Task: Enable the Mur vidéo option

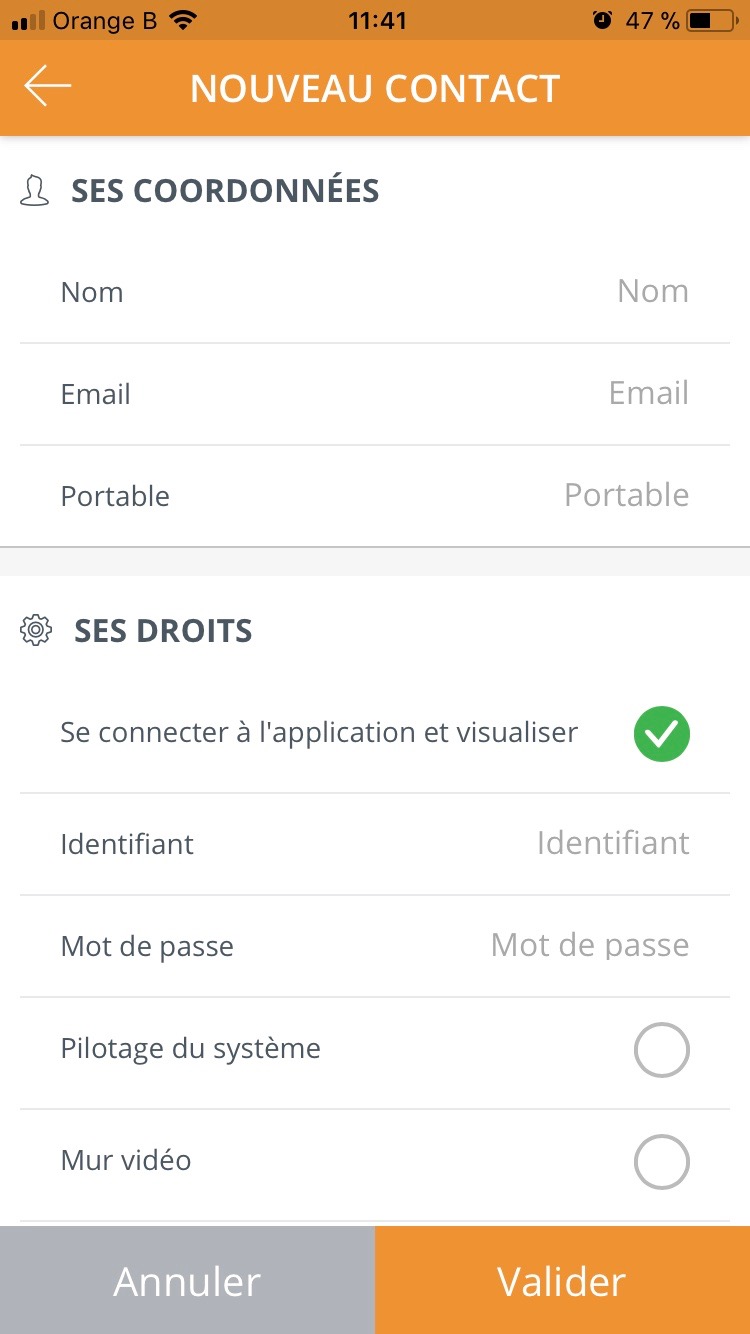Action: (x=661, y=1162)
